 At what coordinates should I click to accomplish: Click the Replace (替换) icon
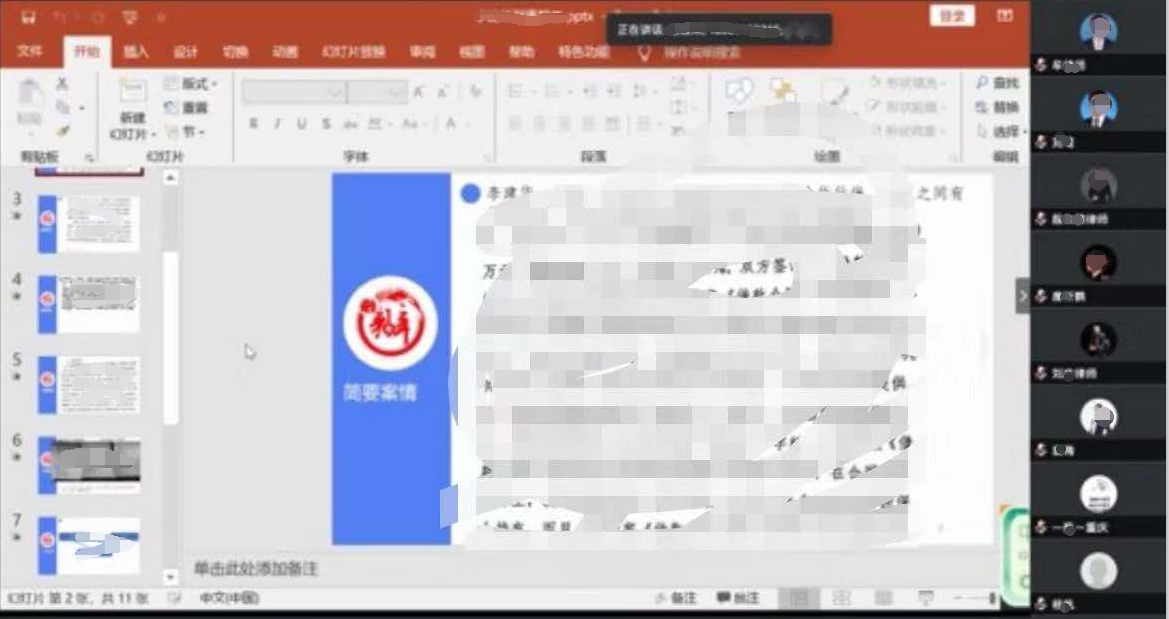click(981, 107)
